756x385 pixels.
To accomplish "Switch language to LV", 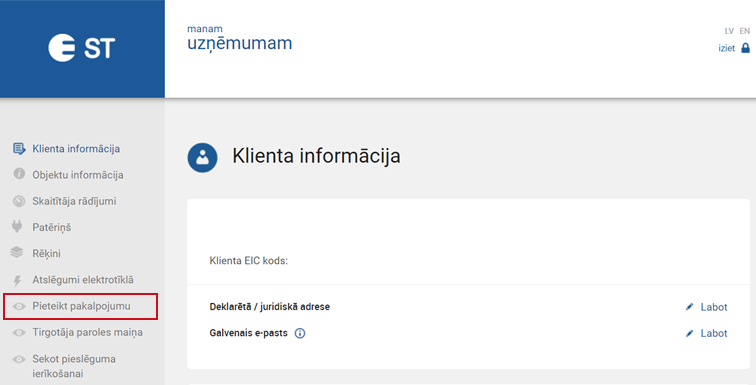I will [x=729, y=31].
